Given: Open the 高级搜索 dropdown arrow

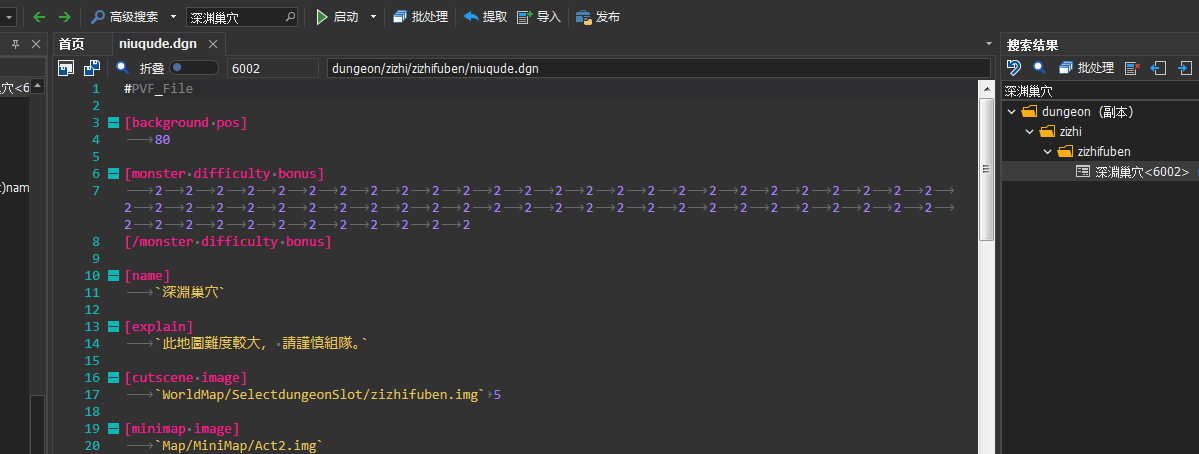Looking at the screenshot, I should tap(173, 17).
